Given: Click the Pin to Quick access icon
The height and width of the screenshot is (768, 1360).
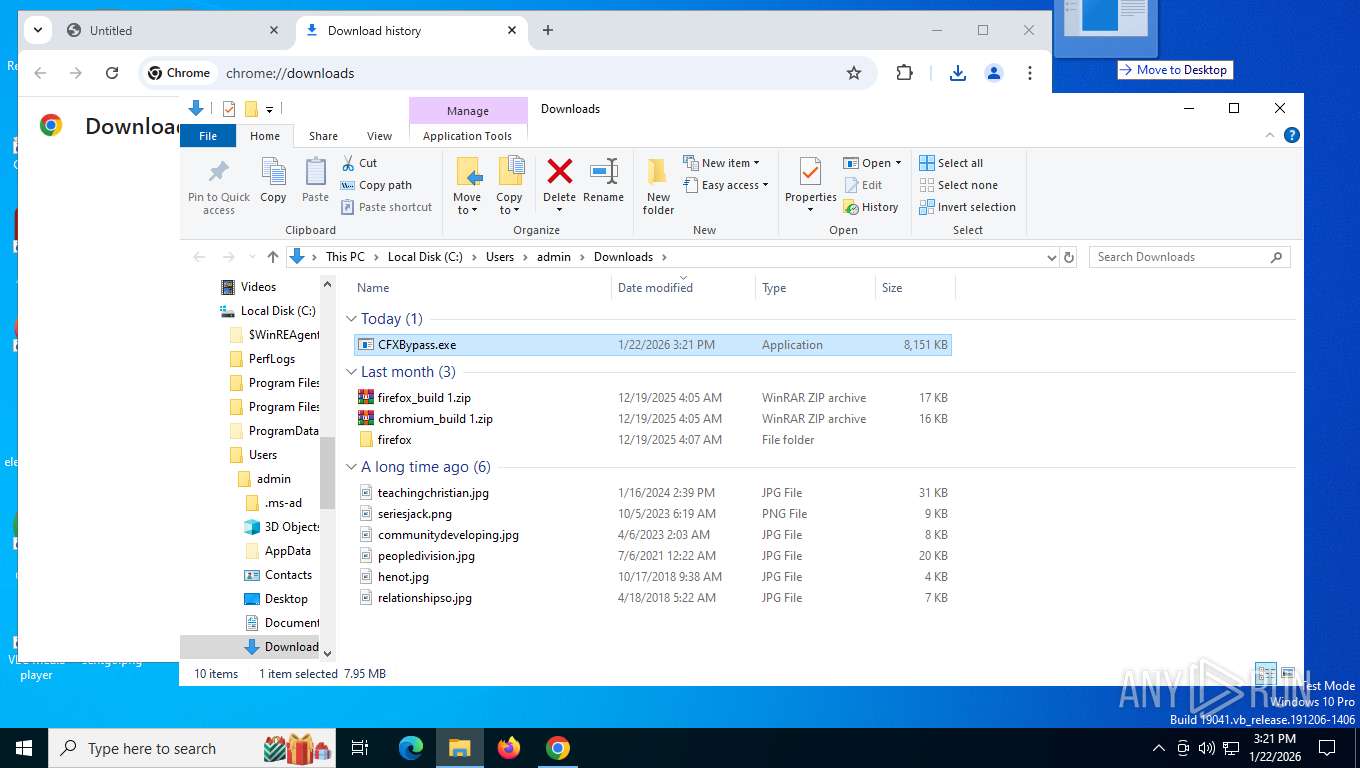Looking at the screenshot, I should 219,172.
